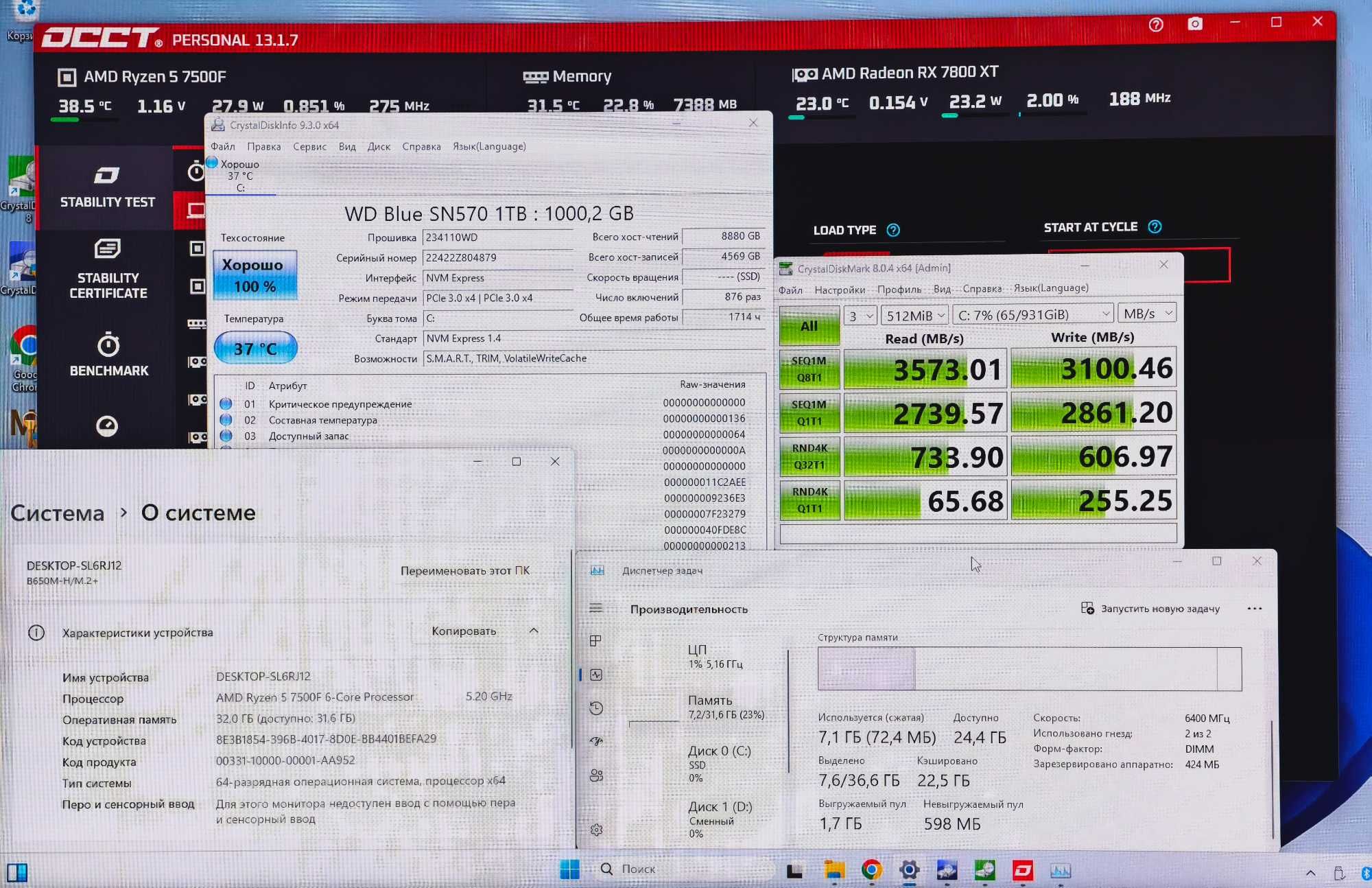Select Диск 1 (D:) in the performance list
The image size is (1372, 888).
click(707, 819)
